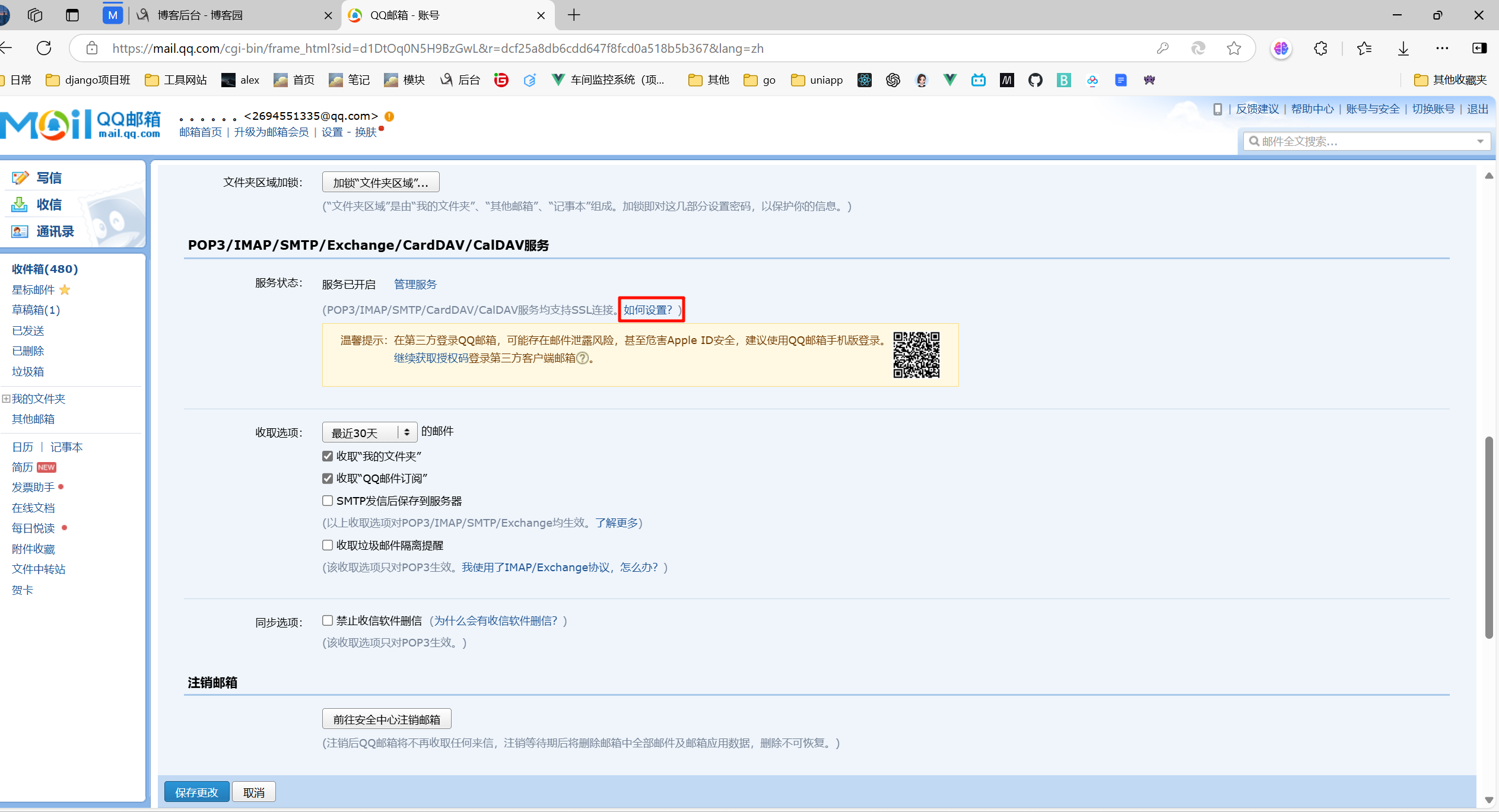The width and height of the screenshot is (1499, 812).
Task: Open the 设置 menu link
Action: [332, 132]
